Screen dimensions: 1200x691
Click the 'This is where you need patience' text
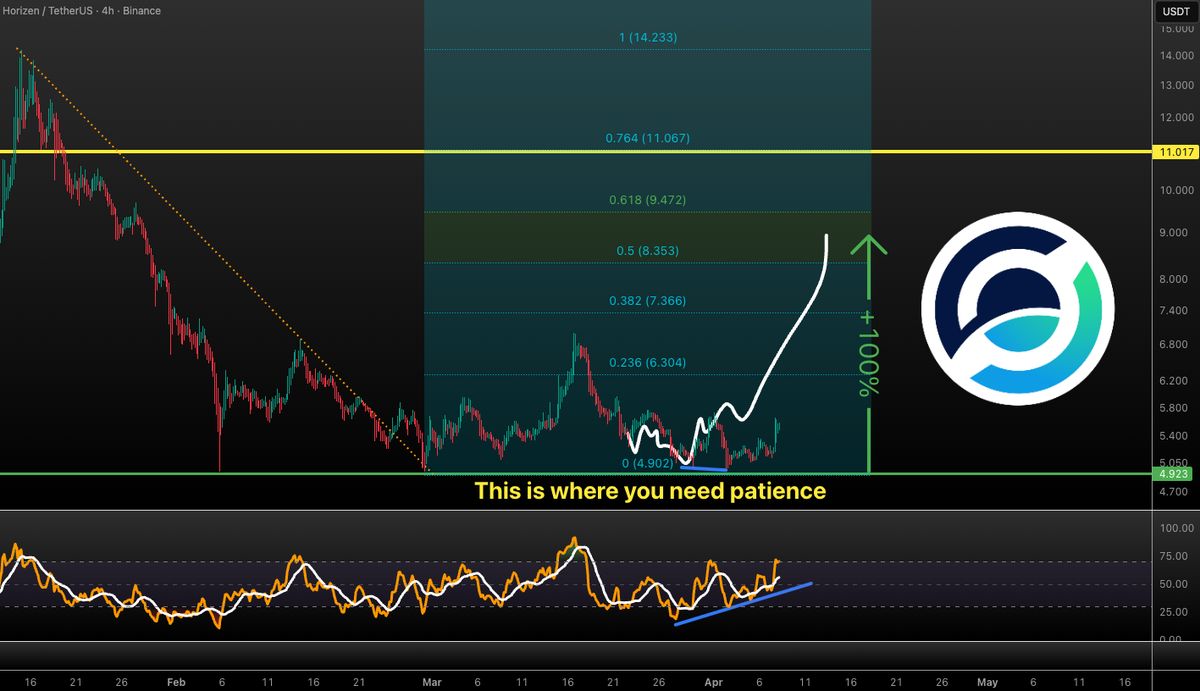coord(650,491)
